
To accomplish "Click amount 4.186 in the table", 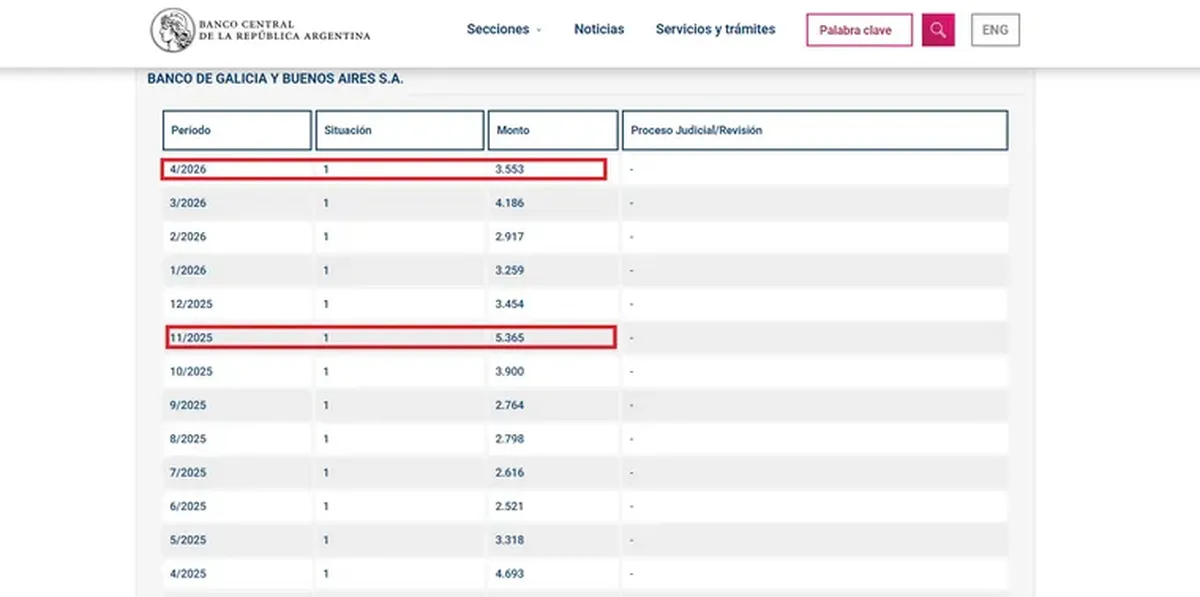I will [509, 203].
